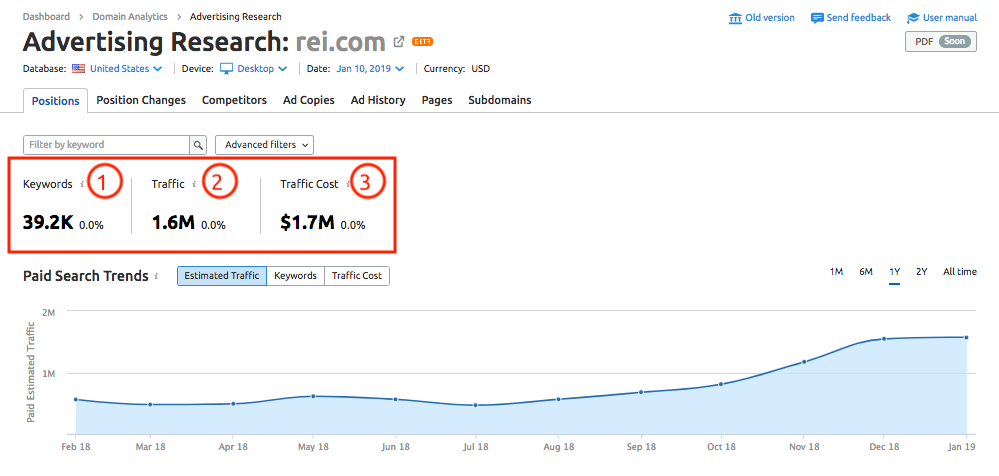Switch chart to Traffic Cost view
The image size is (999, 476).
pyautogui.click(x=357, y=276)
